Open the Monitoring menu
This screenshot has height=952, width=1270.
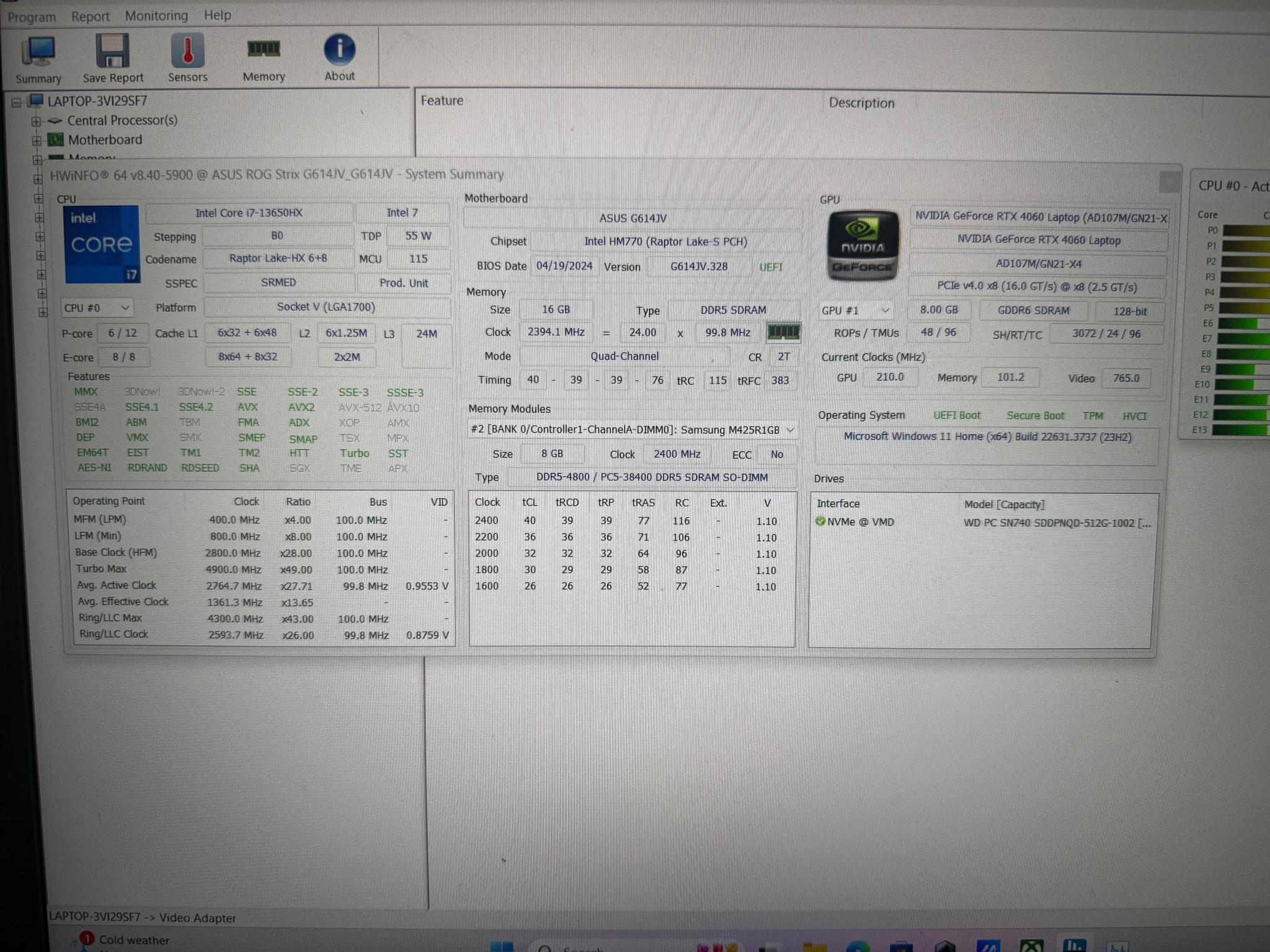156,15
